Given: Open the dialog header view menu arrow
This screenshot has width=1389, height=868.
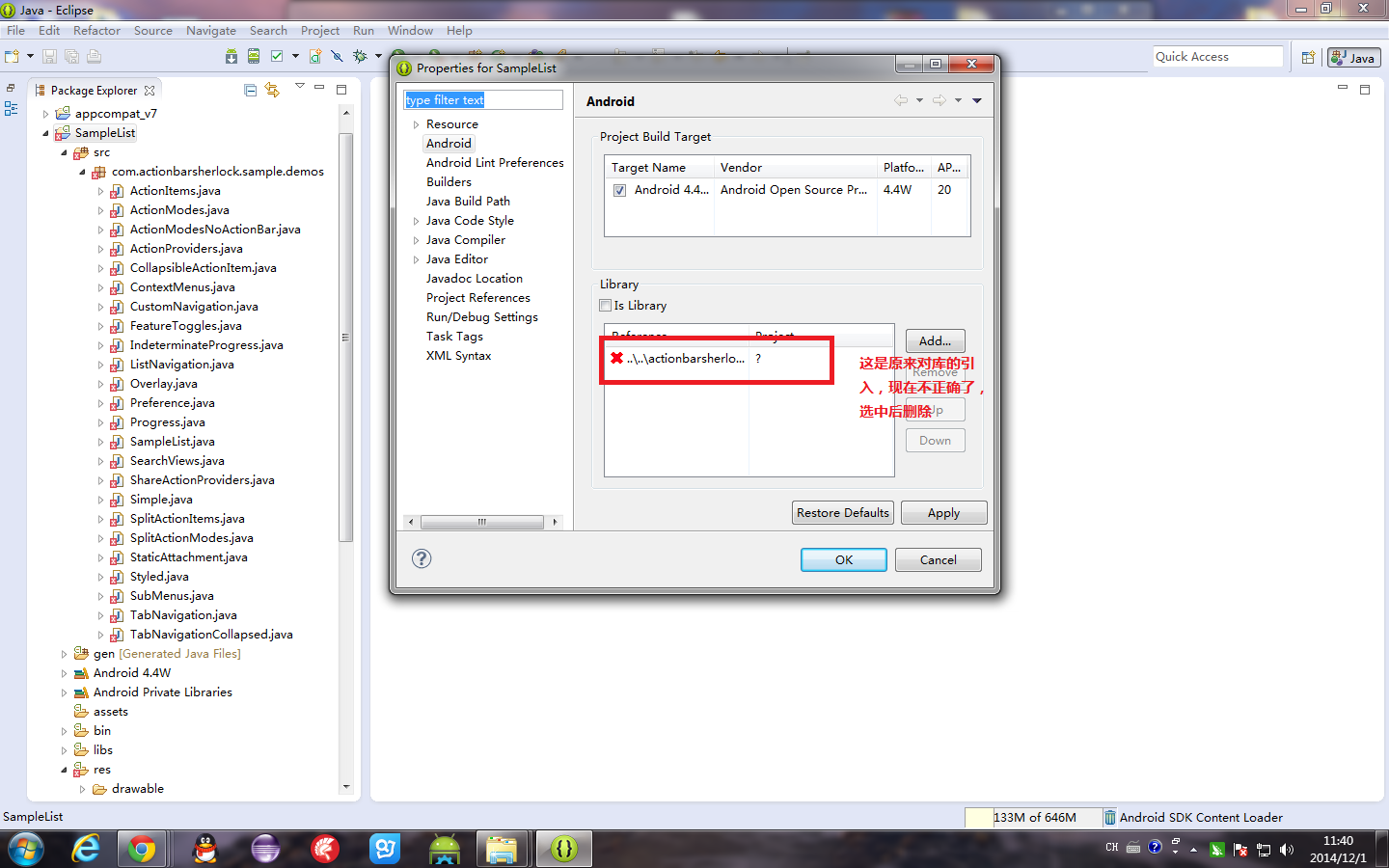Looking at the screenshot, I should pyautogui.click(x=977, y=100).
